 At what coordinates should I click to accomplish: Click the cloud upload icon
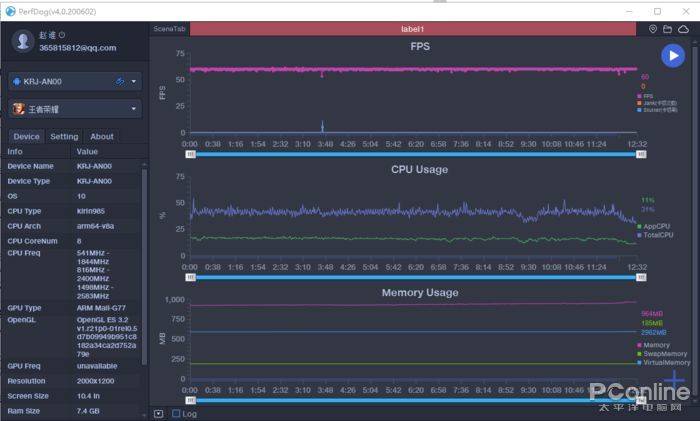click(683, 29)
